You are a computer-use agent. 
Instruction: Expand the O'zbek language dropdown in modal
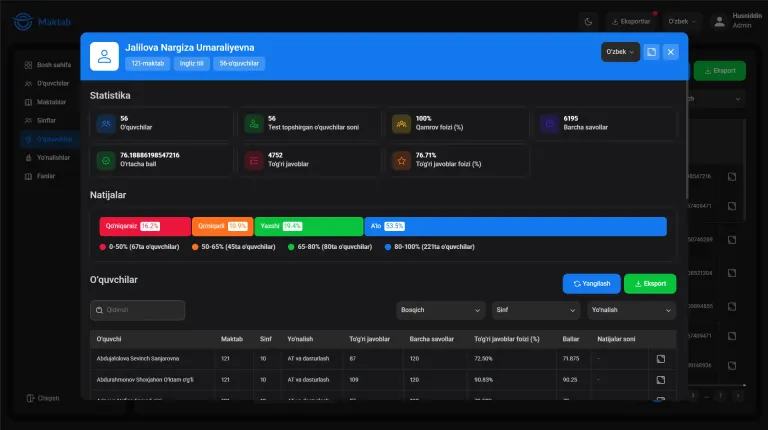click(620, 52)
